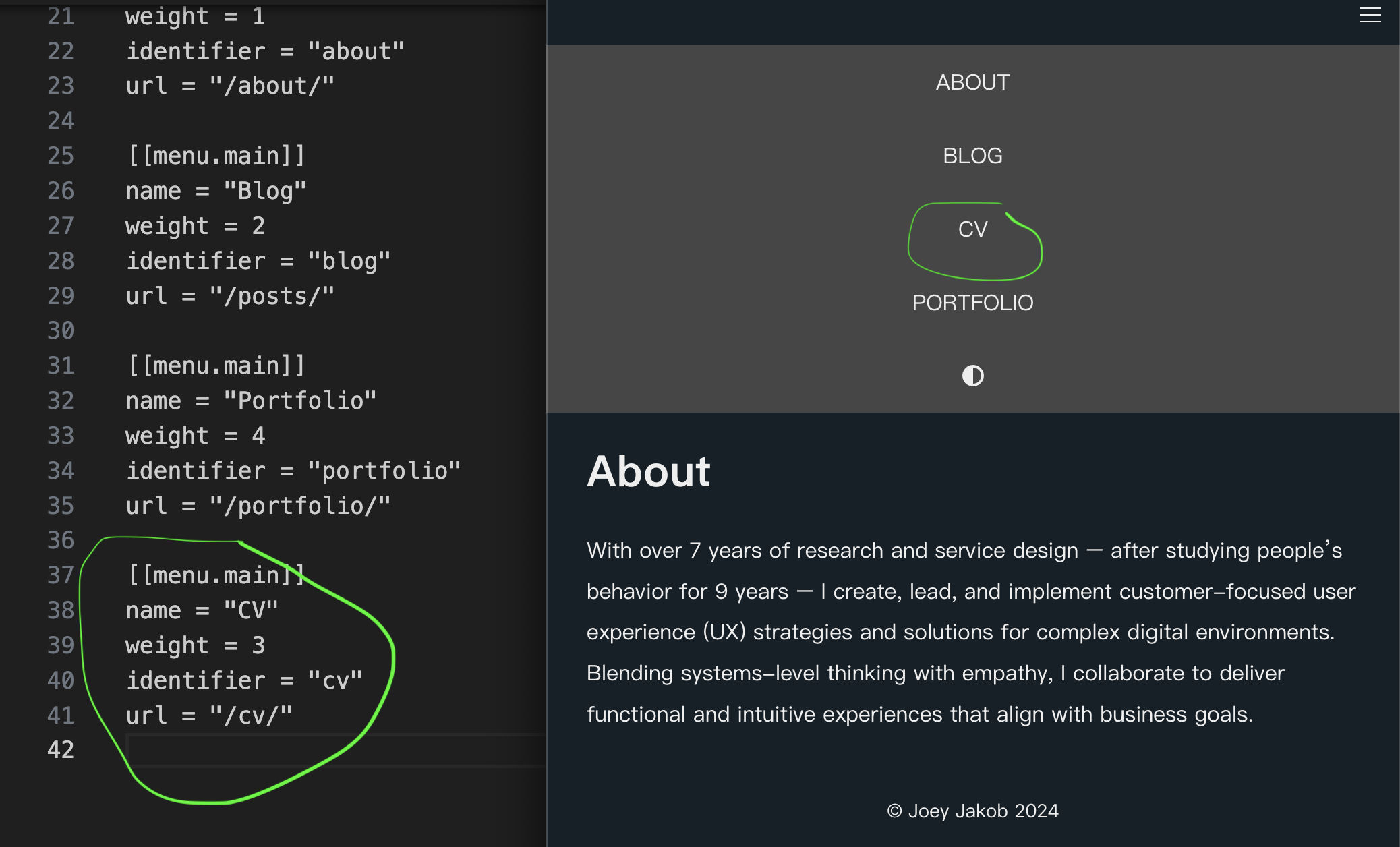Click line number 25 in gutter
Viewport: 1400px width, 847px height.
pyautogui.click(x=61, y=156)
